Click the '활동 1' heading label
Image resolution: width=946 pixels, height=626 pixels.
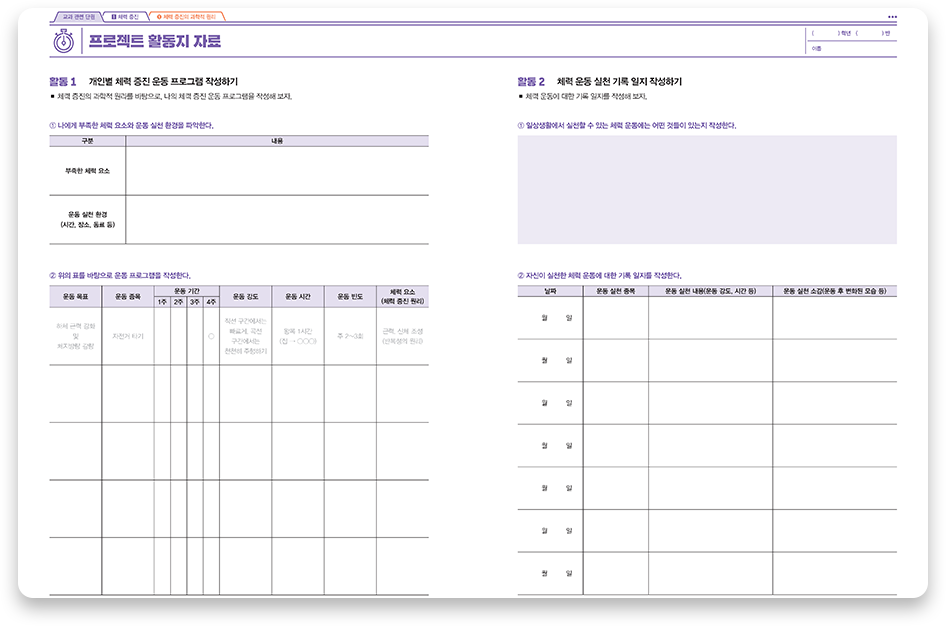(x=63, y=81)
